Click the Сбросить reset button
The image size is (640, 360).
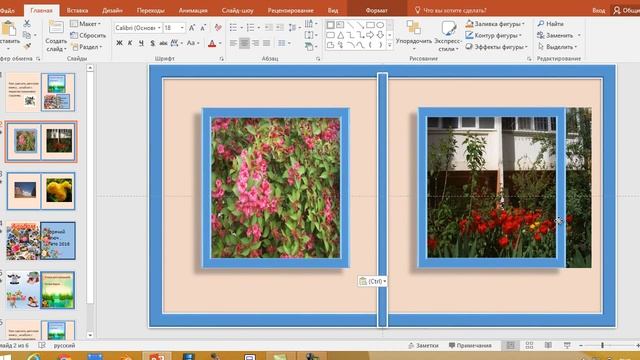click(x=88, y=36)
